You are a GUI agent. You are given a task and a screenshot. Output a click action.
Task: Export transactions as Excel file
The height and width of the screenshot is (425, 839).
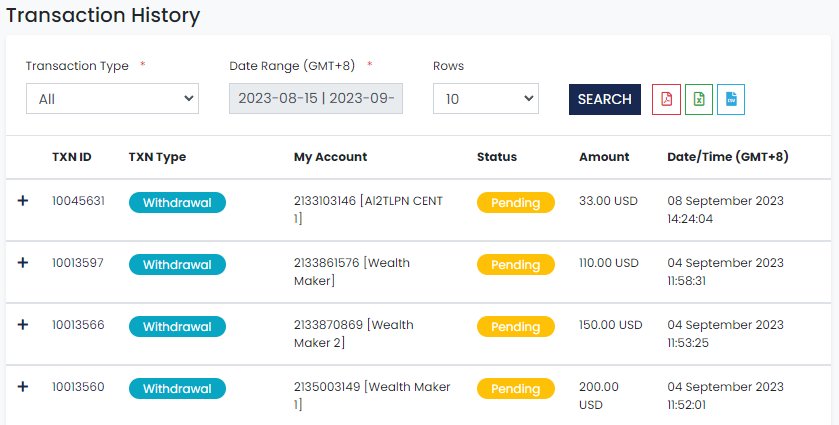pos(699,99)
